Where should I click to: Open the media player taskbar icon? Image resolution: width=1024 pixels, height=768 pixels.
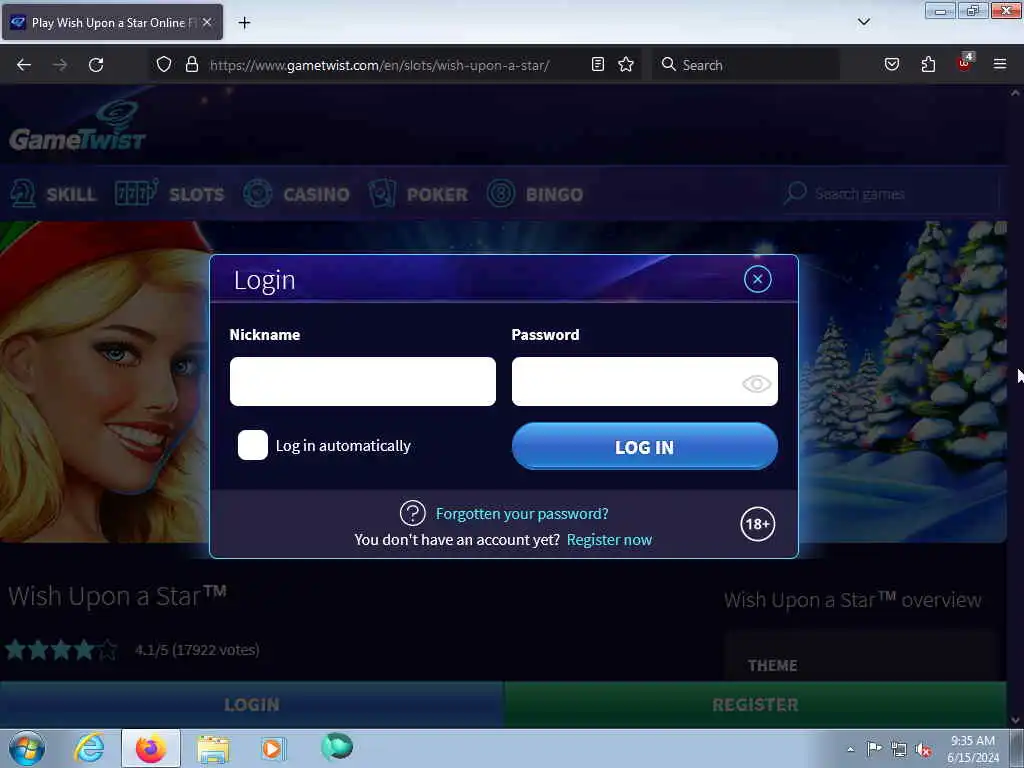pos(273,749)
